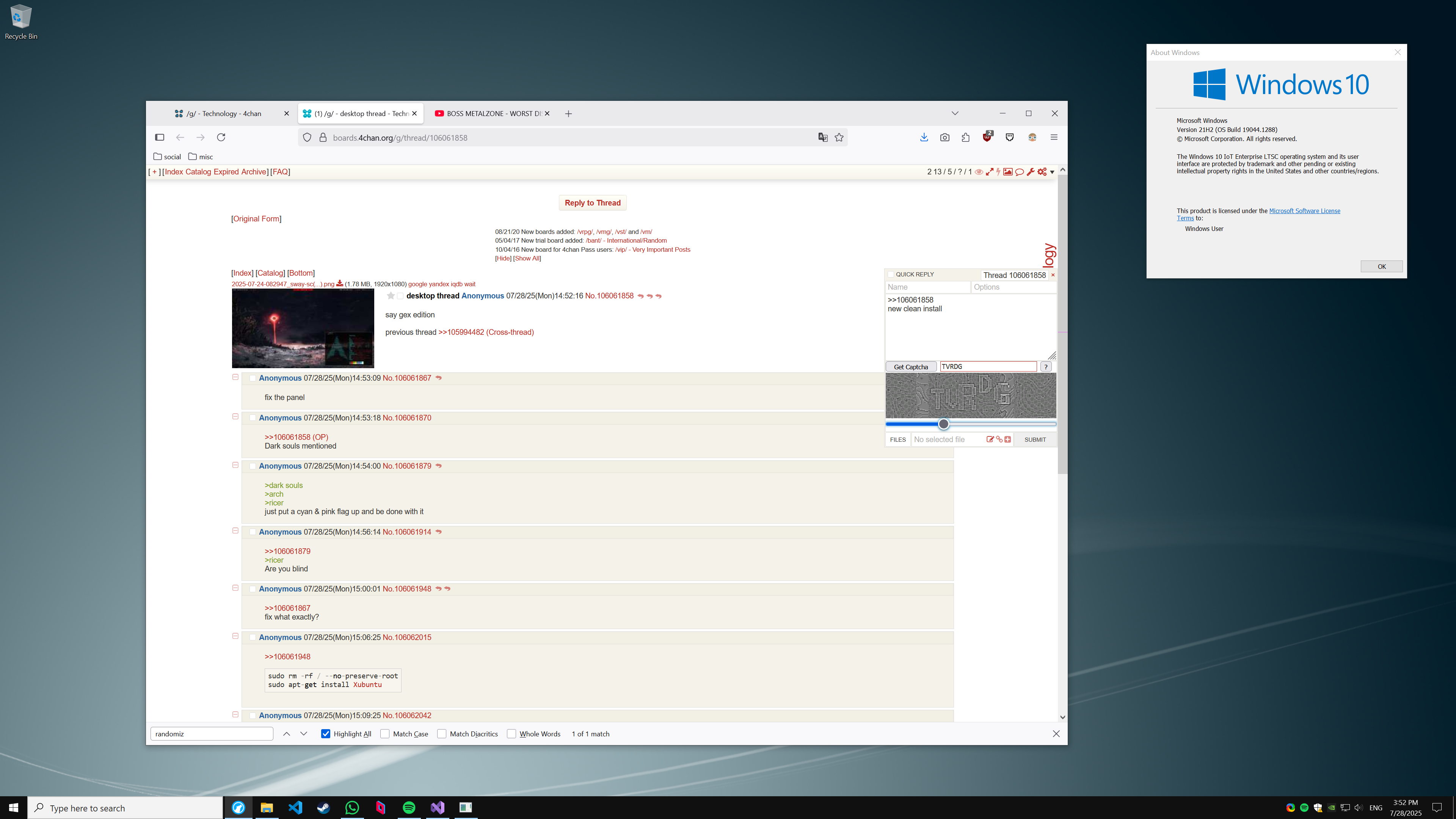Bookmark this page with the star icon

839,137
